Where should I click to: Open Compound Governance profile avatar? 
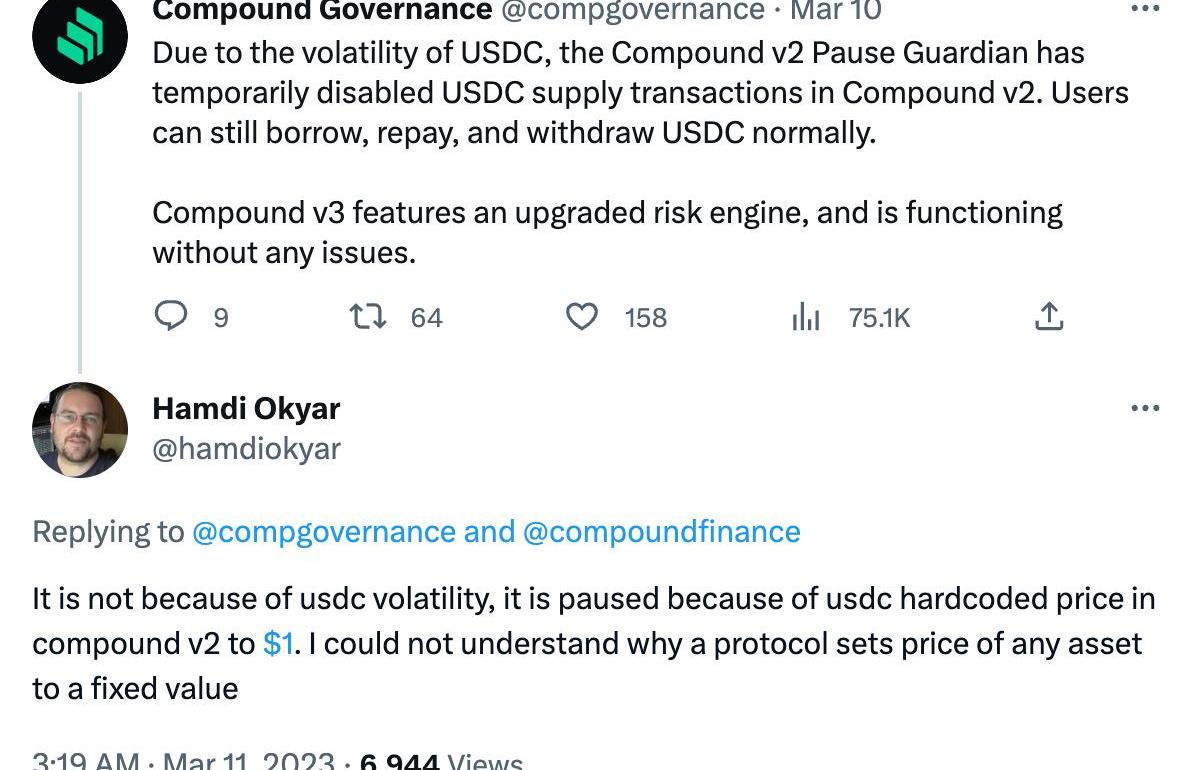[x=80, y=36]
